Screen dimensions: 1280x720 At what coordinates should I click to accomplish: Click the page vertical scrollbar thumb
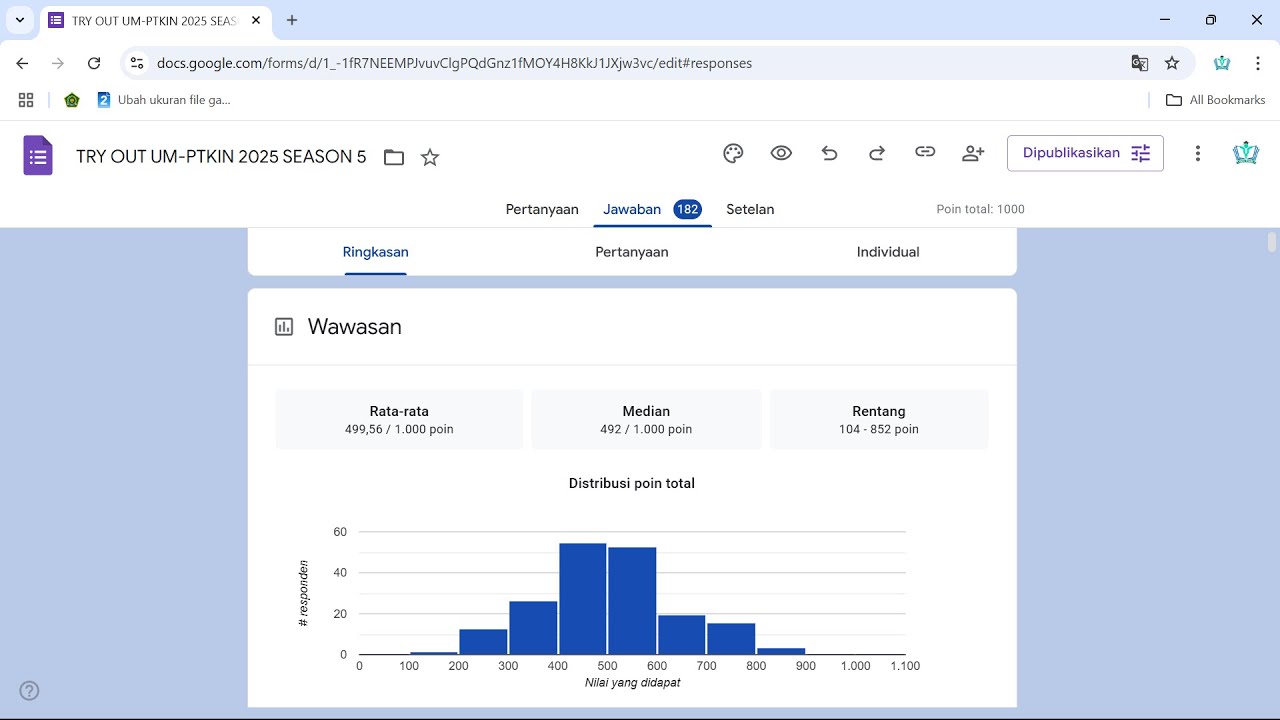click(x=1272, y=242)
